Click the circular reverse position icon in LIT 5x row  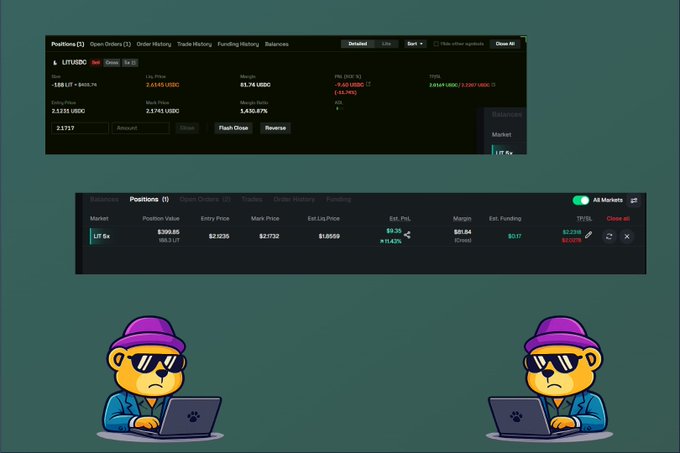click(x=609, y=236)
